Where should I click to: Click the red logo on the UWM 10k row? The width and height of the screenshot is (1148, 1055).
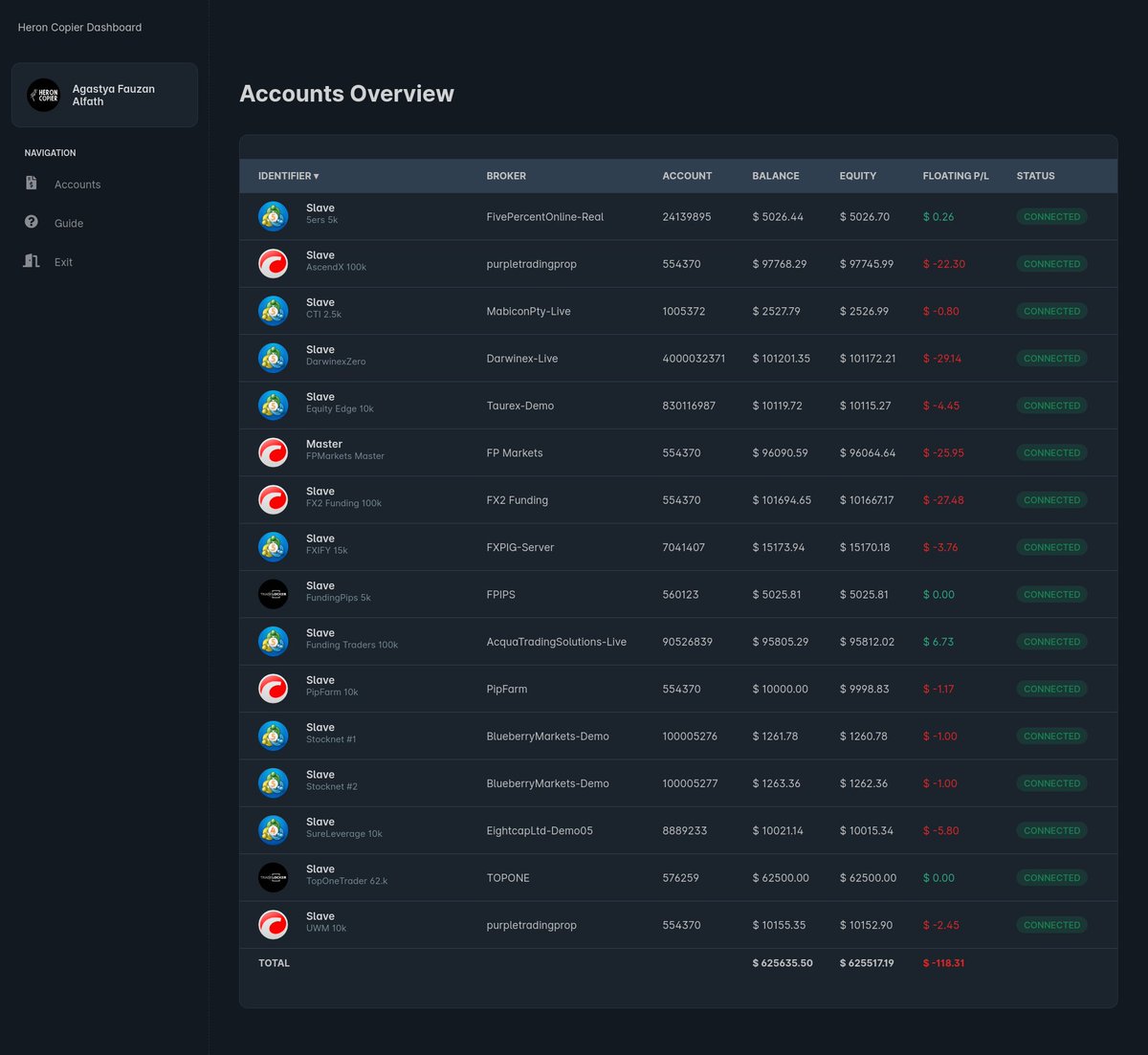pos(273,924)
